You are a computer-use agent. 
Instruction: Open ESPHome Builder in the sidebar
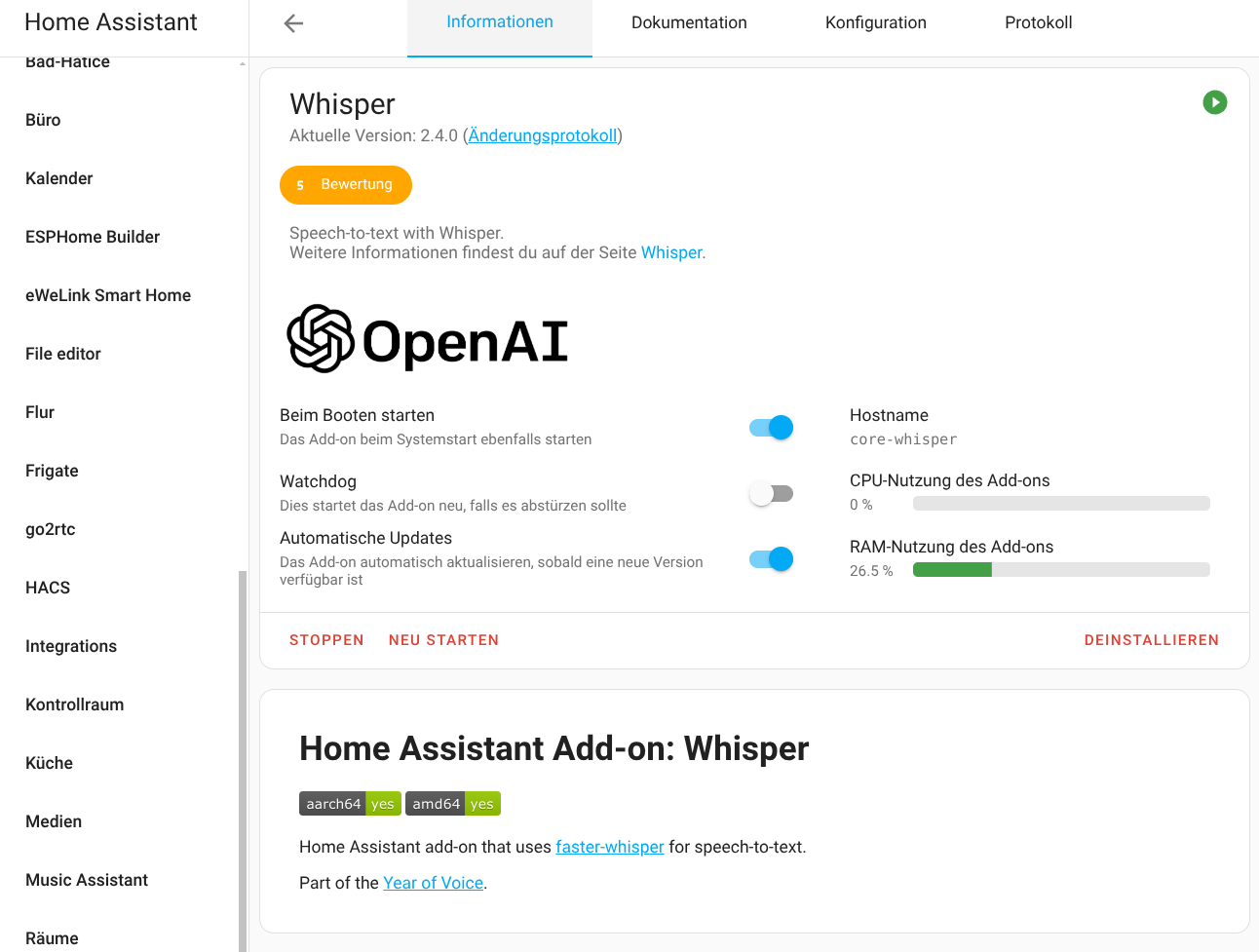[93, 237]
